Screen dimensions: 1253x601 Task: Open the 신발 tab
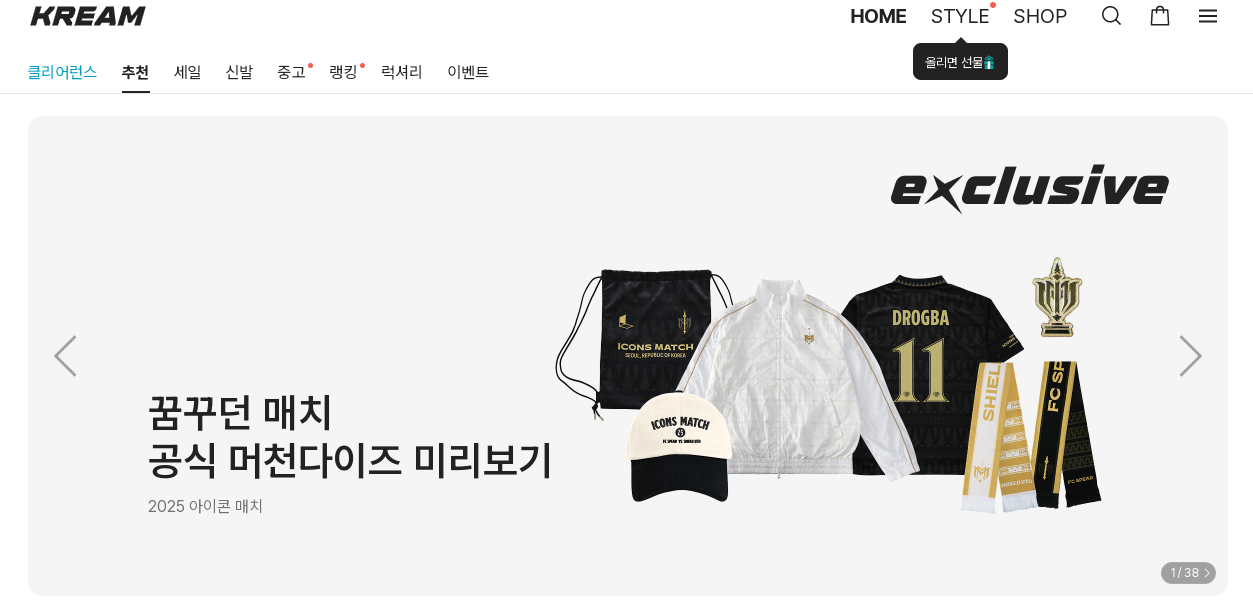(x=239, y=72)
